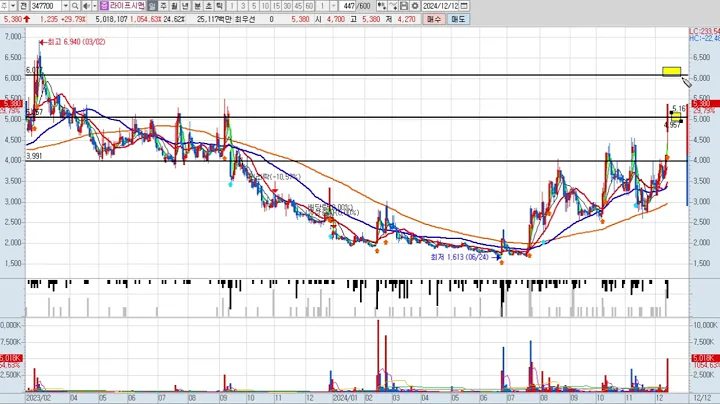Screen dimensions: 720x404
Task: Click the 관 watchlist button
Action: click(x=23, y=6)
